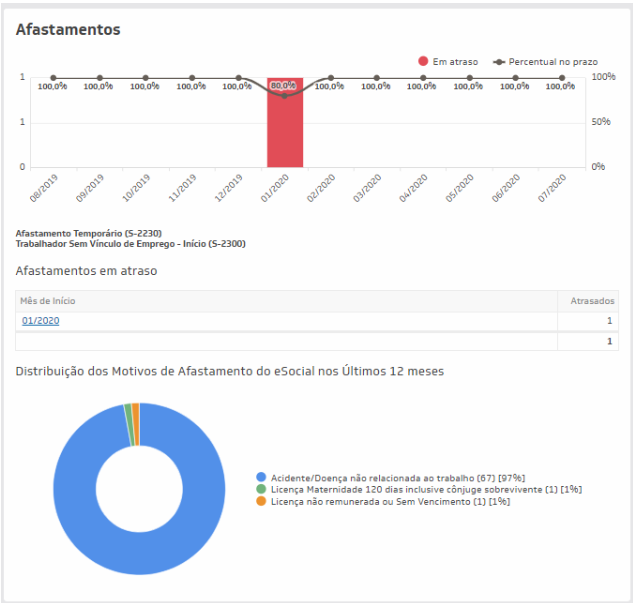Click the 12/2019 100,0% data point

click(x=238, y=78)
